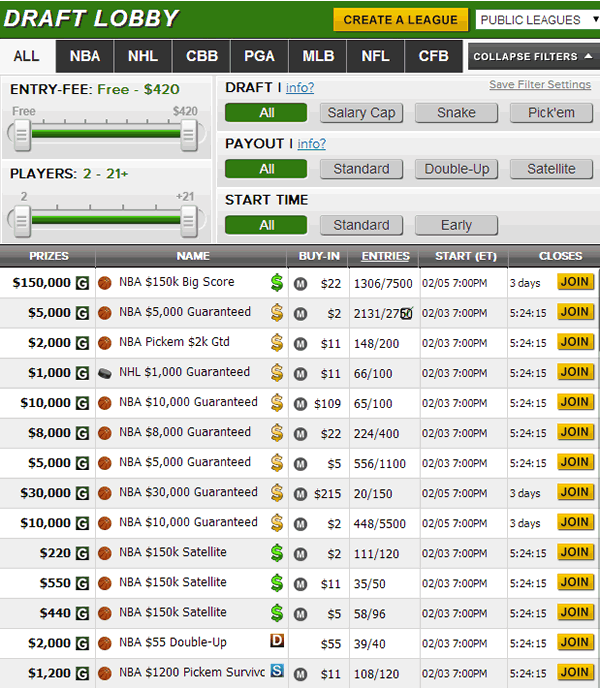Switch to the PGA tab
This screenshot has width=600, height=688.
tap(259, 56)
